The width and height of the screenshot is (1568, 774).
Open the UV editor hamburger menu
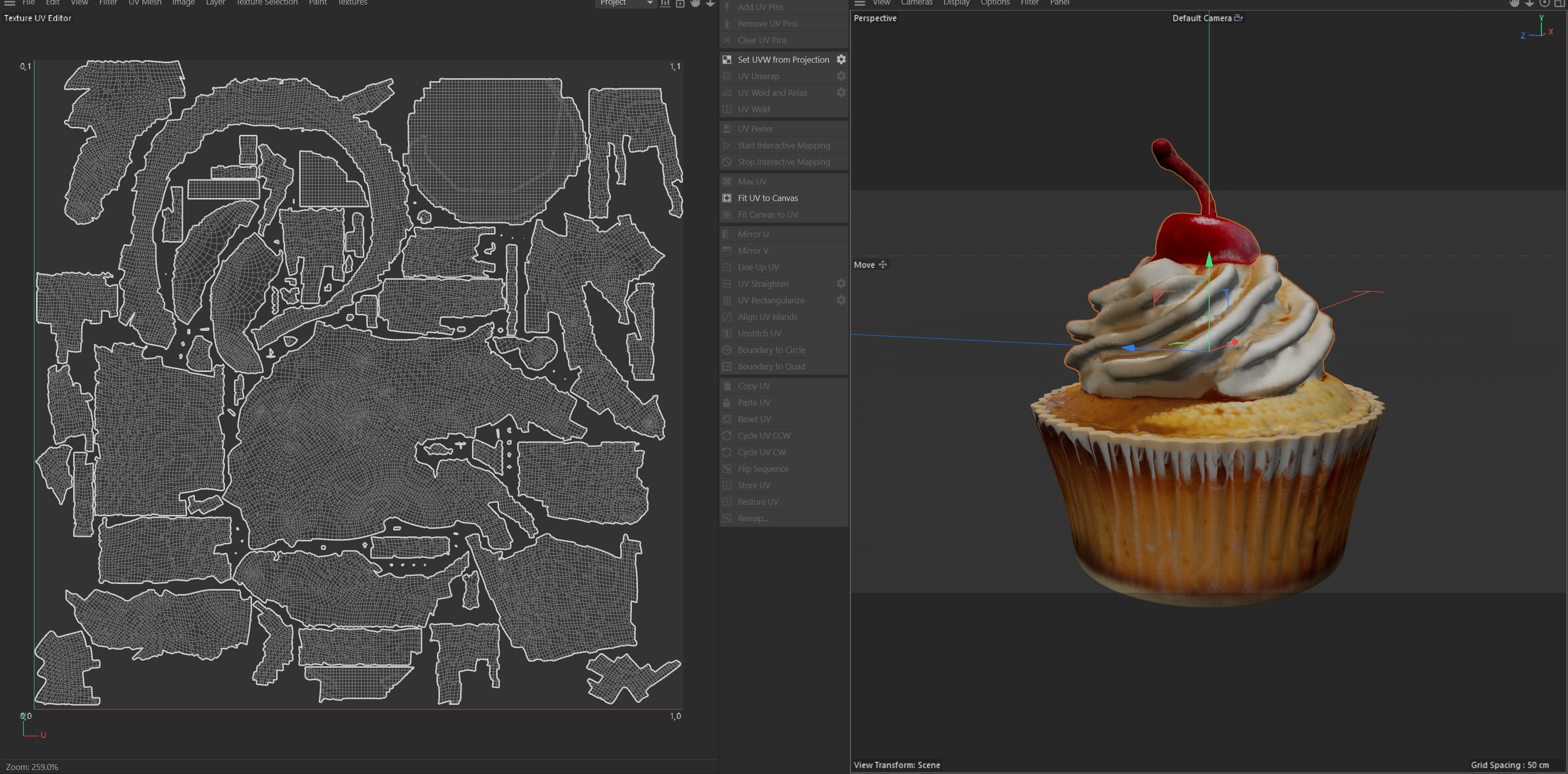pos(10,3)
